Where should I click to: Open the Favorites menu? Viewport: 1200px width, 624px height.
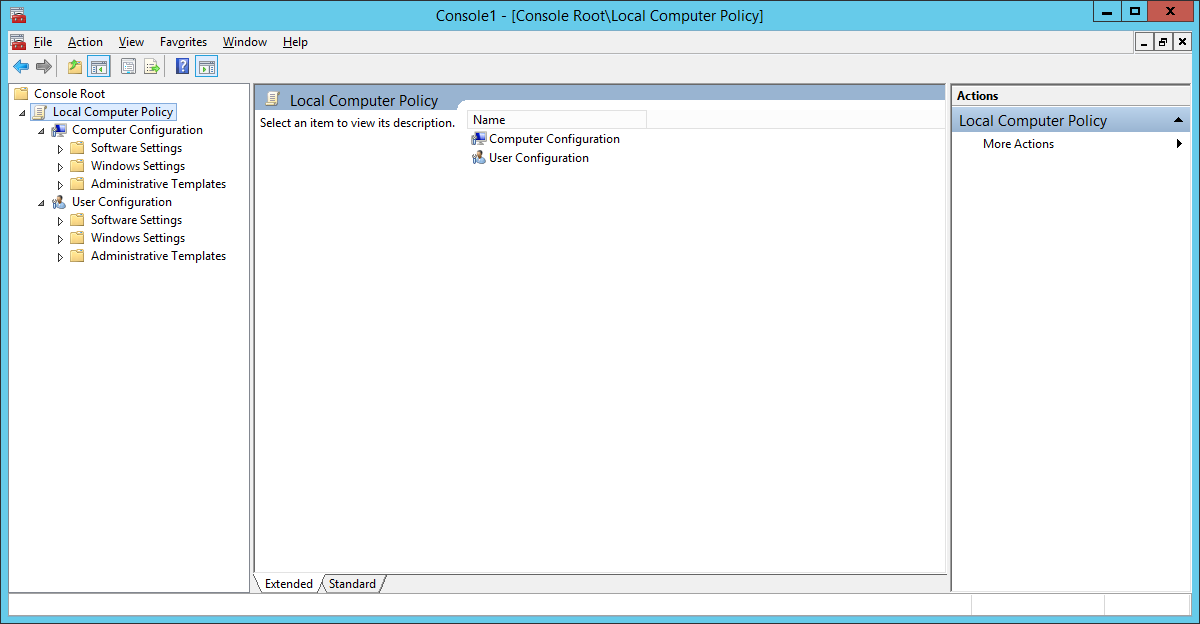pyautogui.click(x=183, y=42)
